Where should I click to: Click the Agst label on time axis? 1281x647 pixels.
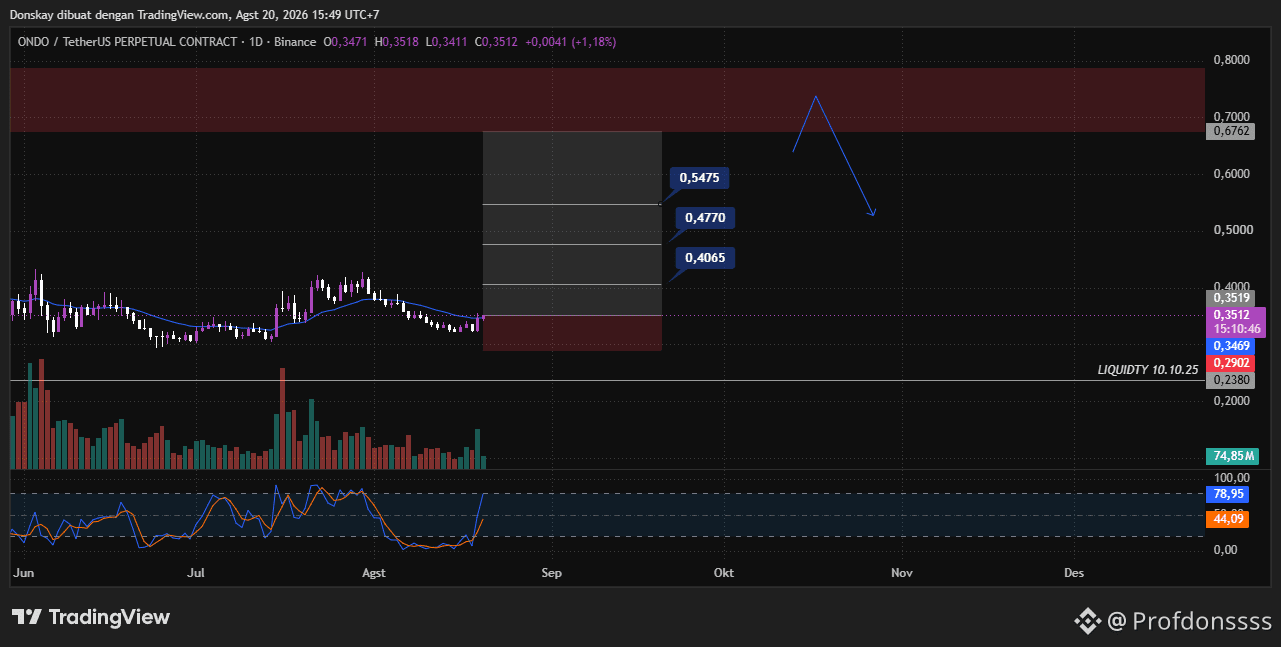tap(373, 574)
